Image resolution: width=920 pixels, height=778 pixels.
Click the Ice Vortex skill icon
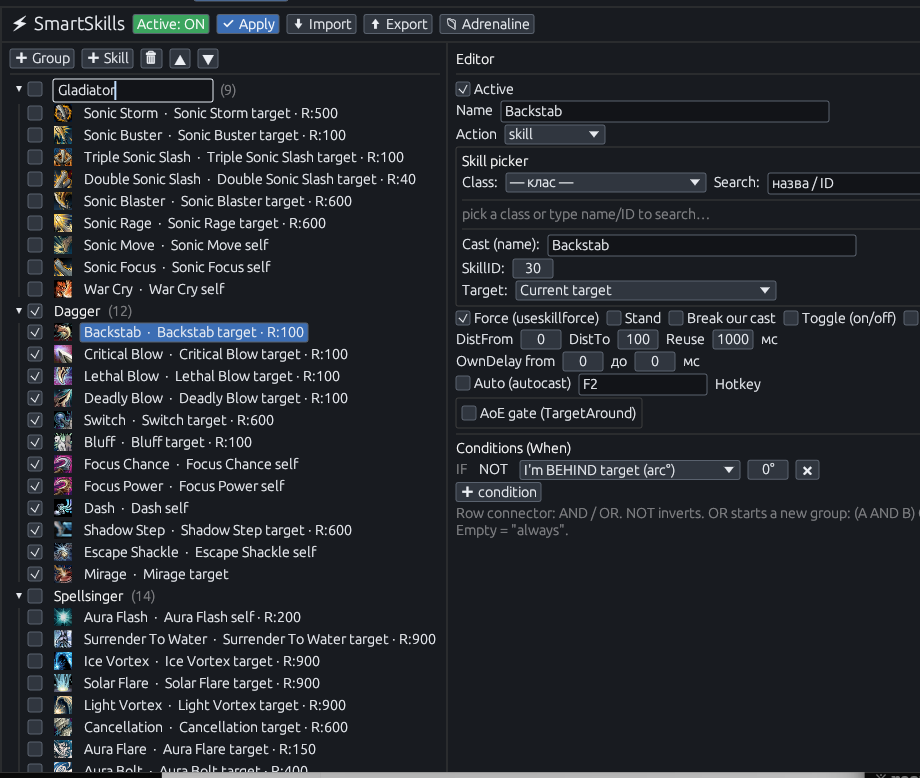pos(63,661)
